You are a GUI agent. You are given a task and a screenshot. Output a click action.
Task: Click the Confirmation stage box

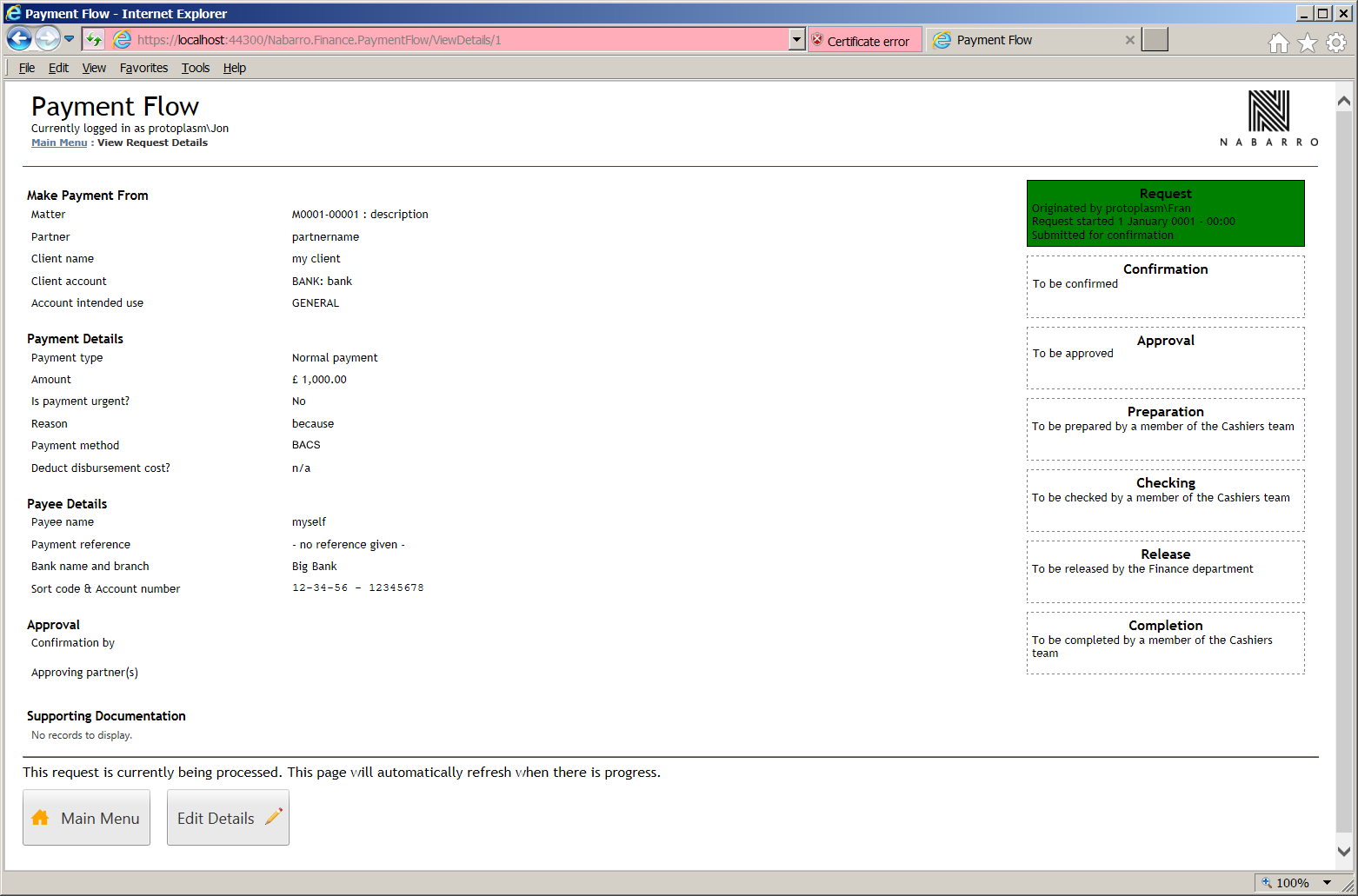1165,287
